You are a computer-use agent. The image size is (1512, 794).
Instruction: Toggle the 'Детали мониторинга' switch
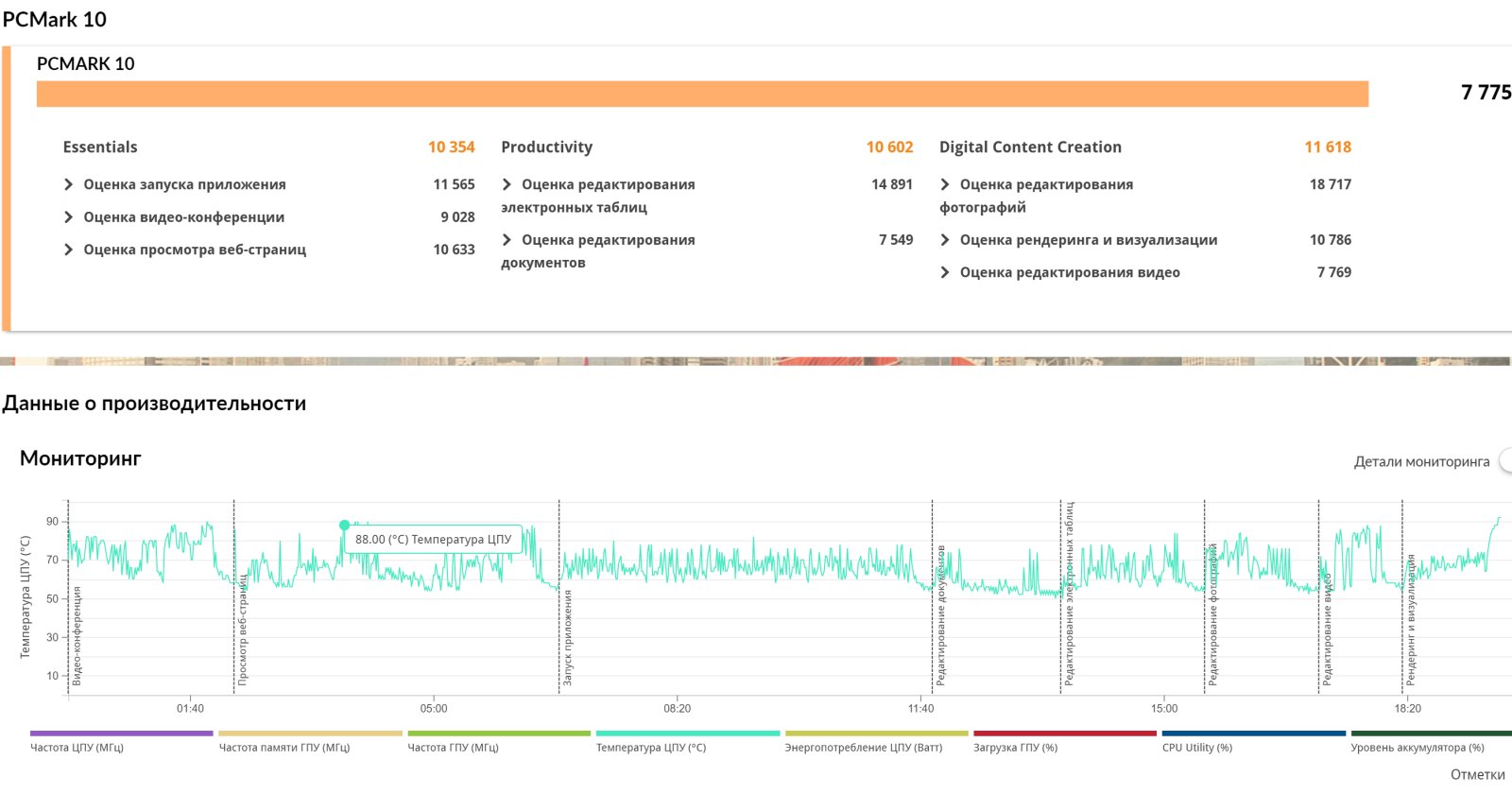coord(1505,461)
